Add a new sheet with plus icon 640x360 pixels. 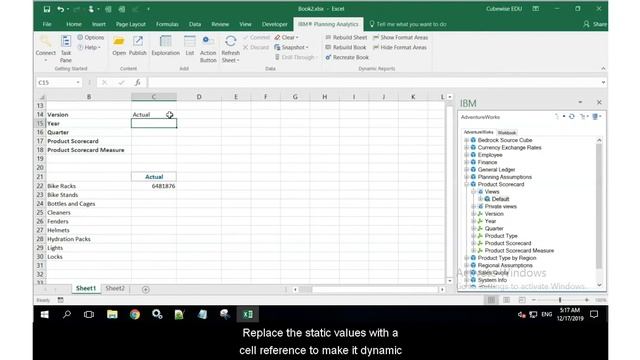(x=146, y=289)
